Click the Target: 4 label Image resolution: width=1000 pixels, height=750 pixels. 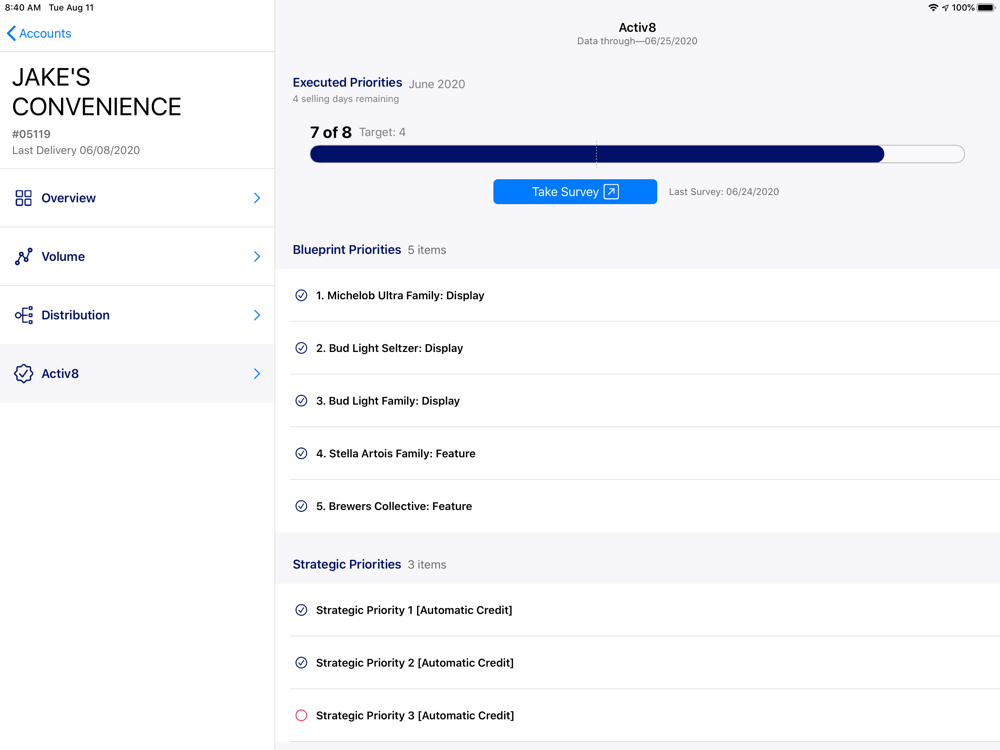point(382,132)
